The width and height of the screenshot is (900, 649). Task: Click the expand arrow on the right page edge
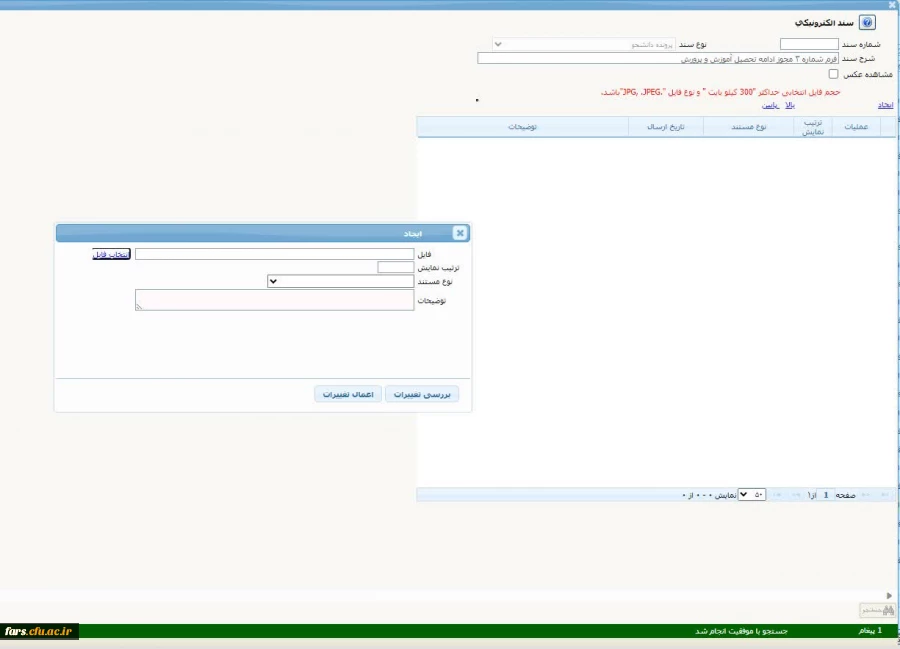(x=889, y=595)
